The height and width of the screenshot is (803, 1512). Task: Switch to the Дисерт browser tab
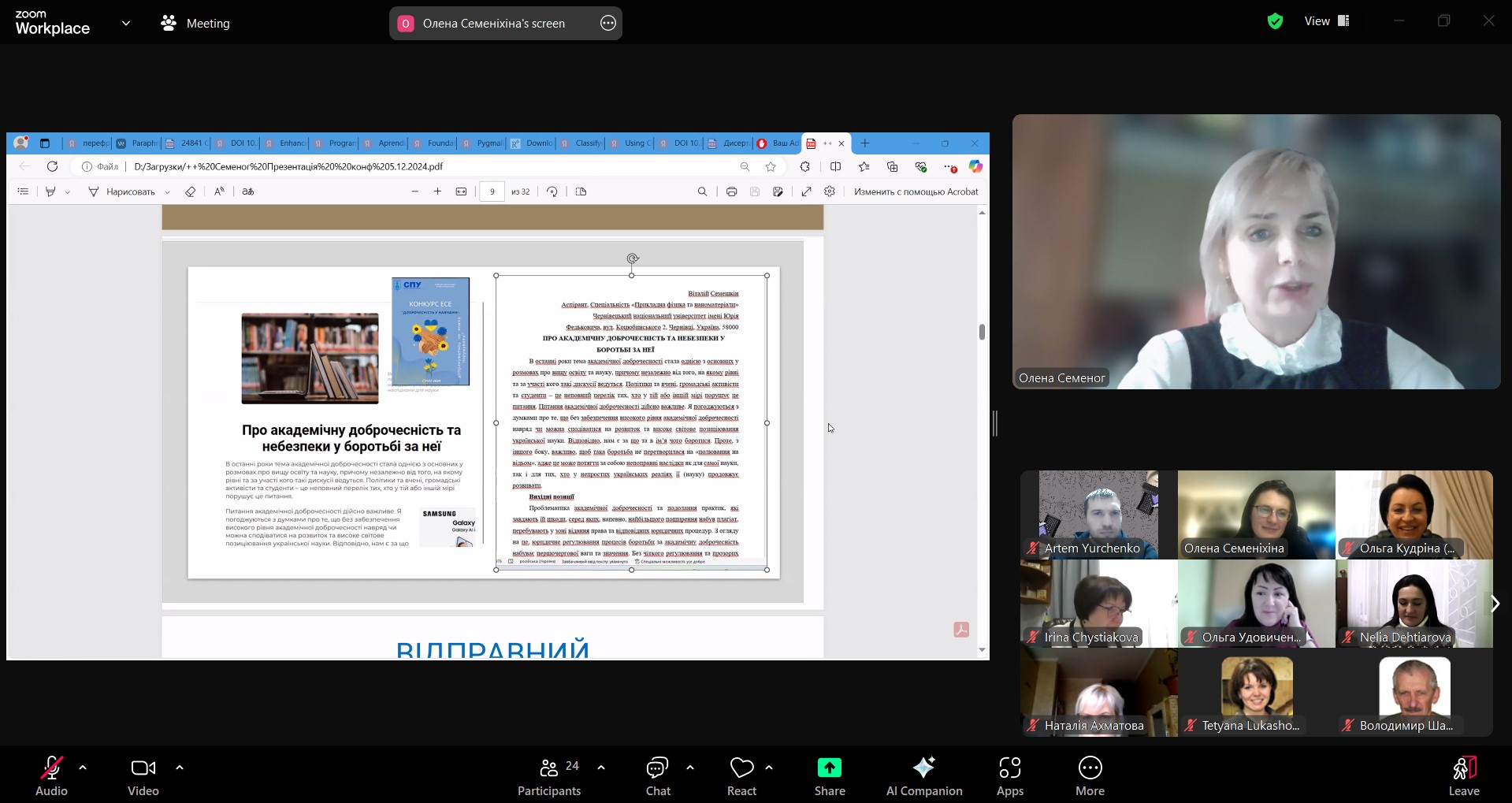coord(728,143)
